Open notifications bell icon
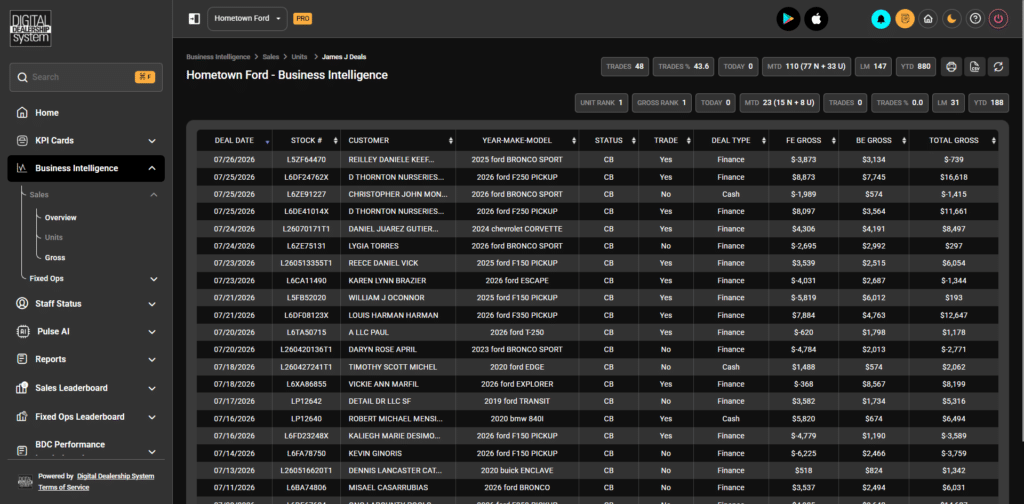 coord(882,19)
